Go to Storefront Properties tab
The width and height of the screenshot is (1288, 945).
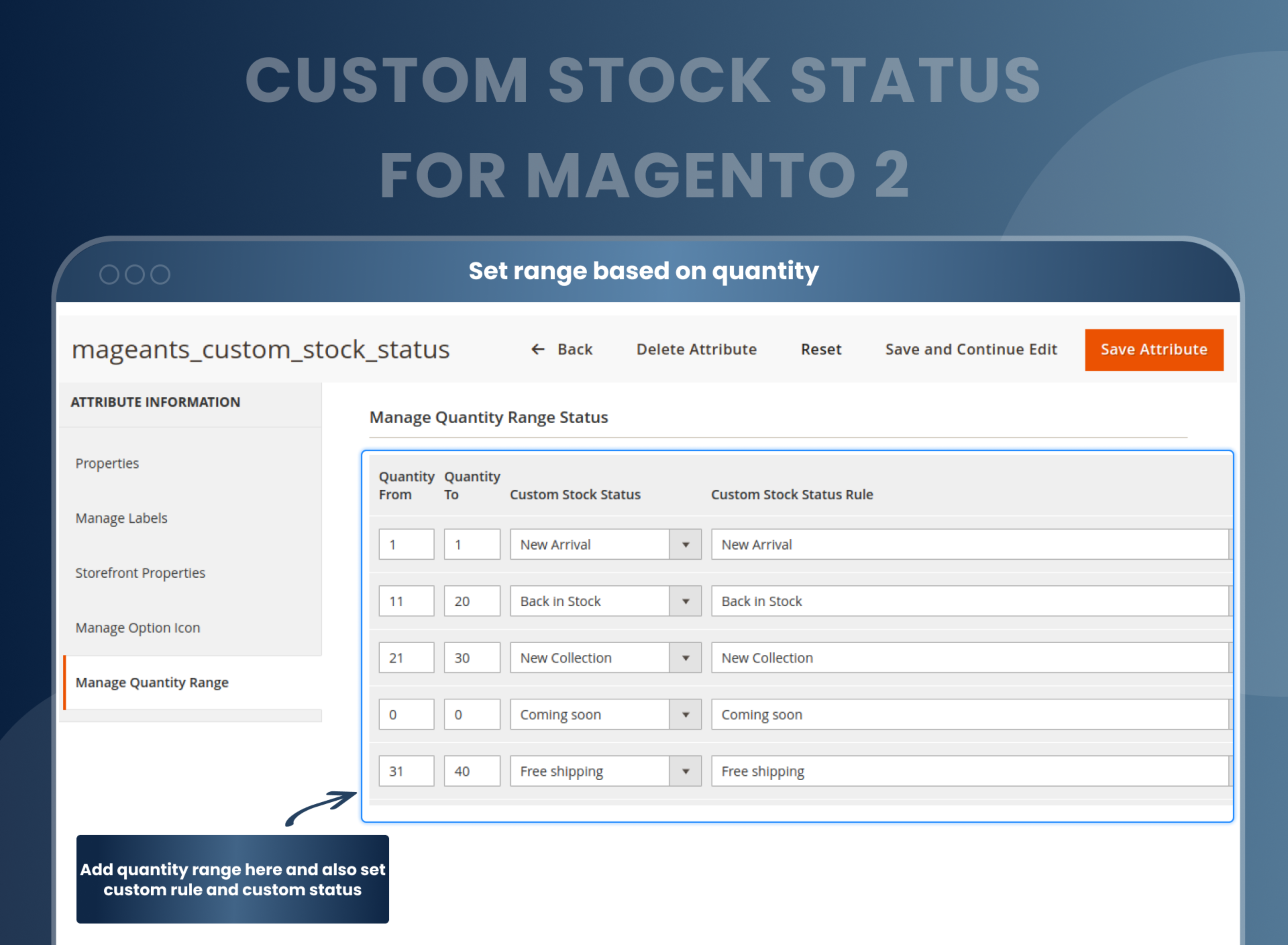(140, 573)
